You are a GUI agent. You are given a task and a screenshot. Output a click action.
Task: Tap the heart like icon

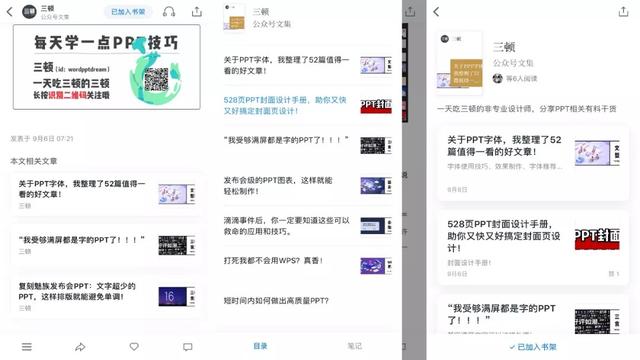(x=134, y=347)
